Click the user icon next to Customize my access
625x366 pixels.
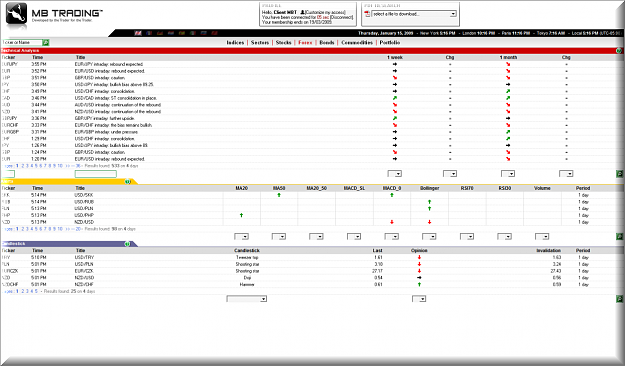click(x=303, y=12)
